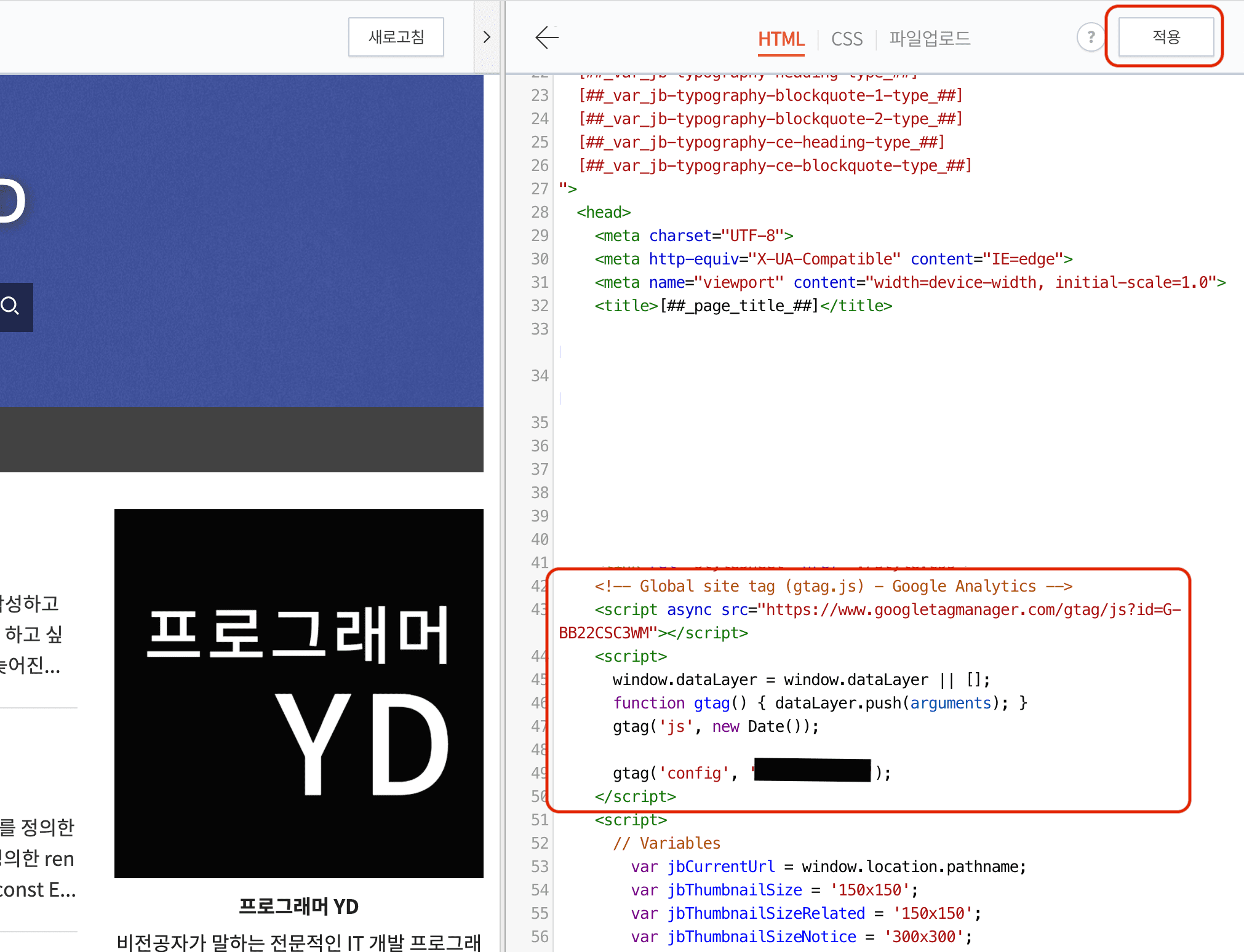The width and height of the screenshot is (1244, 952).
Task: Click the search magnifier icon in preview
Action: pos(11,306)
